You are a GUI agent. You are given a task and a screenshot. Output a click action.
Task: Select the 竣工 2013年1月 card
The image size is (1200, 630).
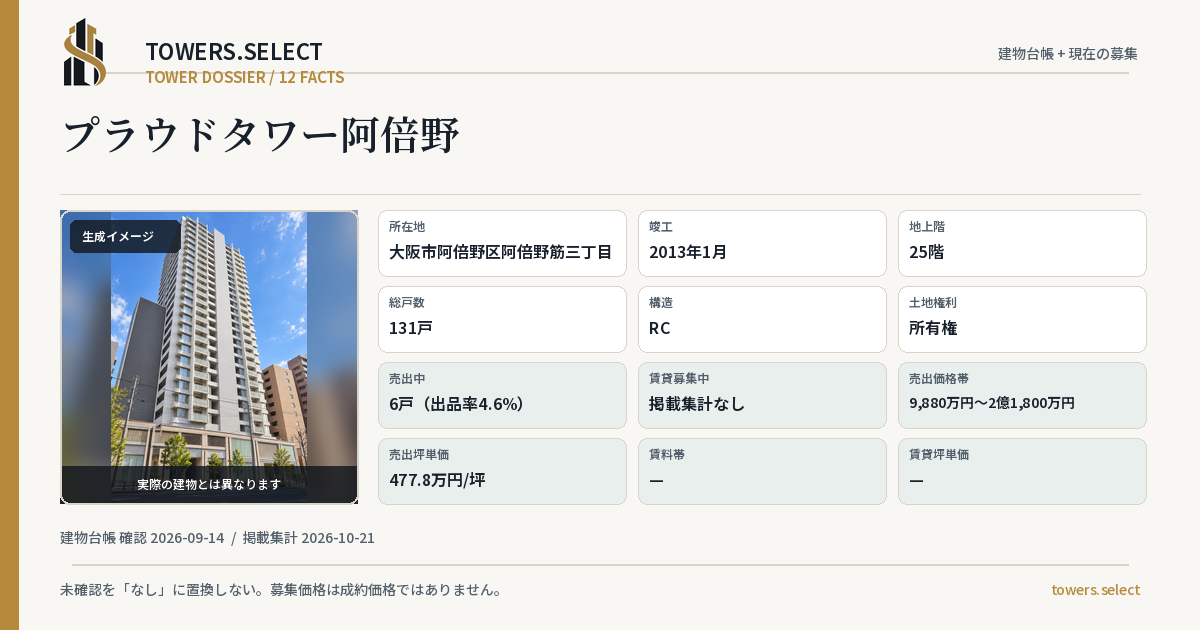pyautogui.click(x=762, y=243)
